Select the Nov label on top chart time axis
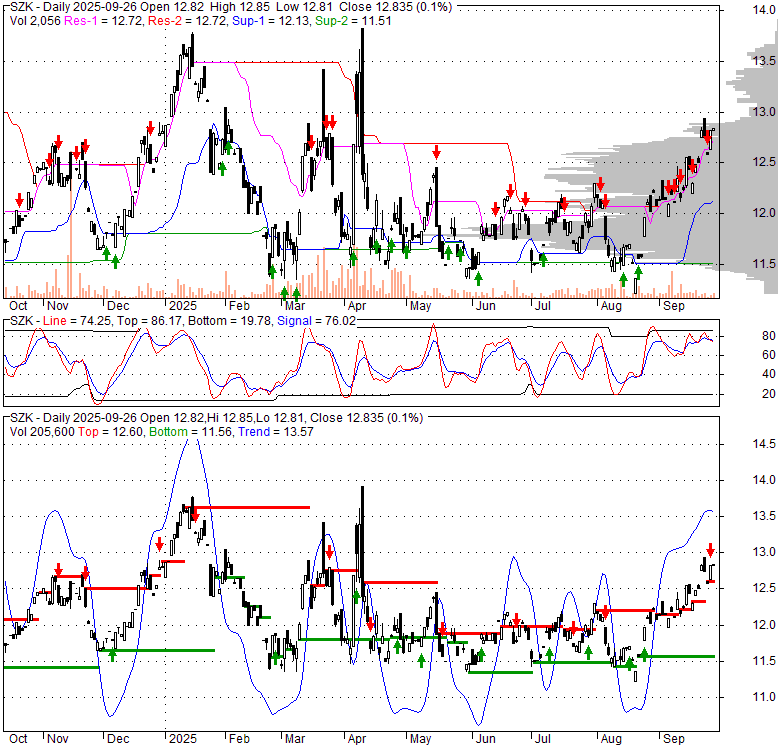 [x=58, y=306]
